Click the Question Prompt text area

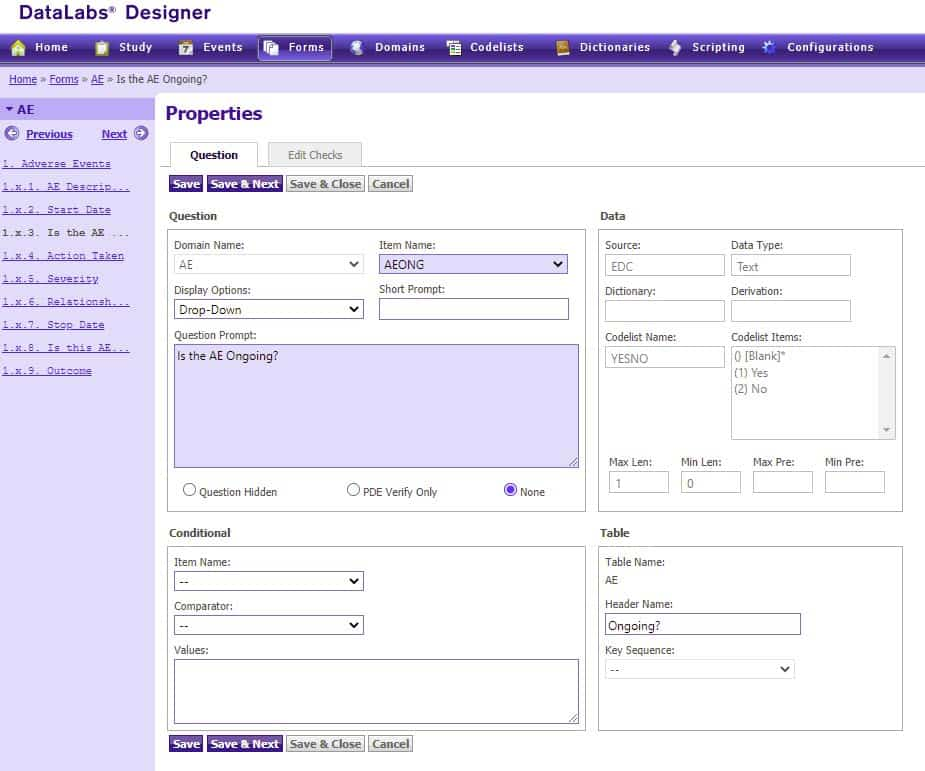(x=376, y=406)
